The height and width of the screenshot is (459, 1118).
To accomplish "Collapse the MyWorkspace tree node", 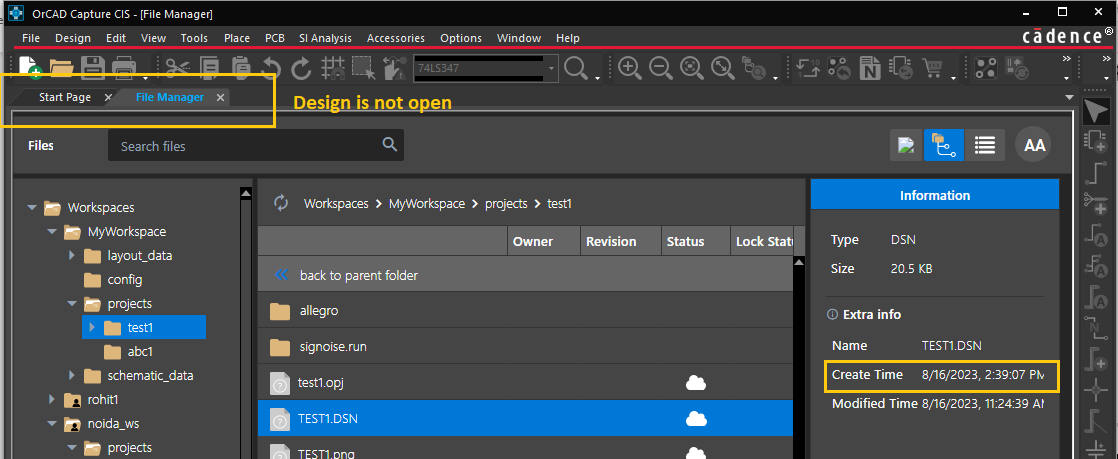I will (x=52, y=232).
